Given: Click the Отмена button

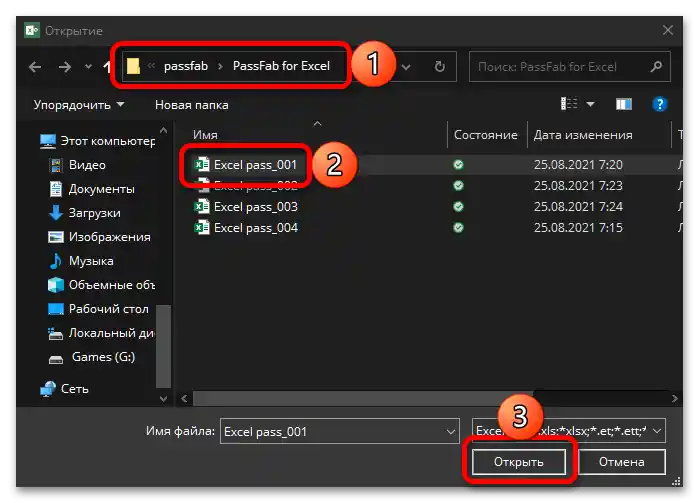Looking at the screenshot, I should coord(621,462).
